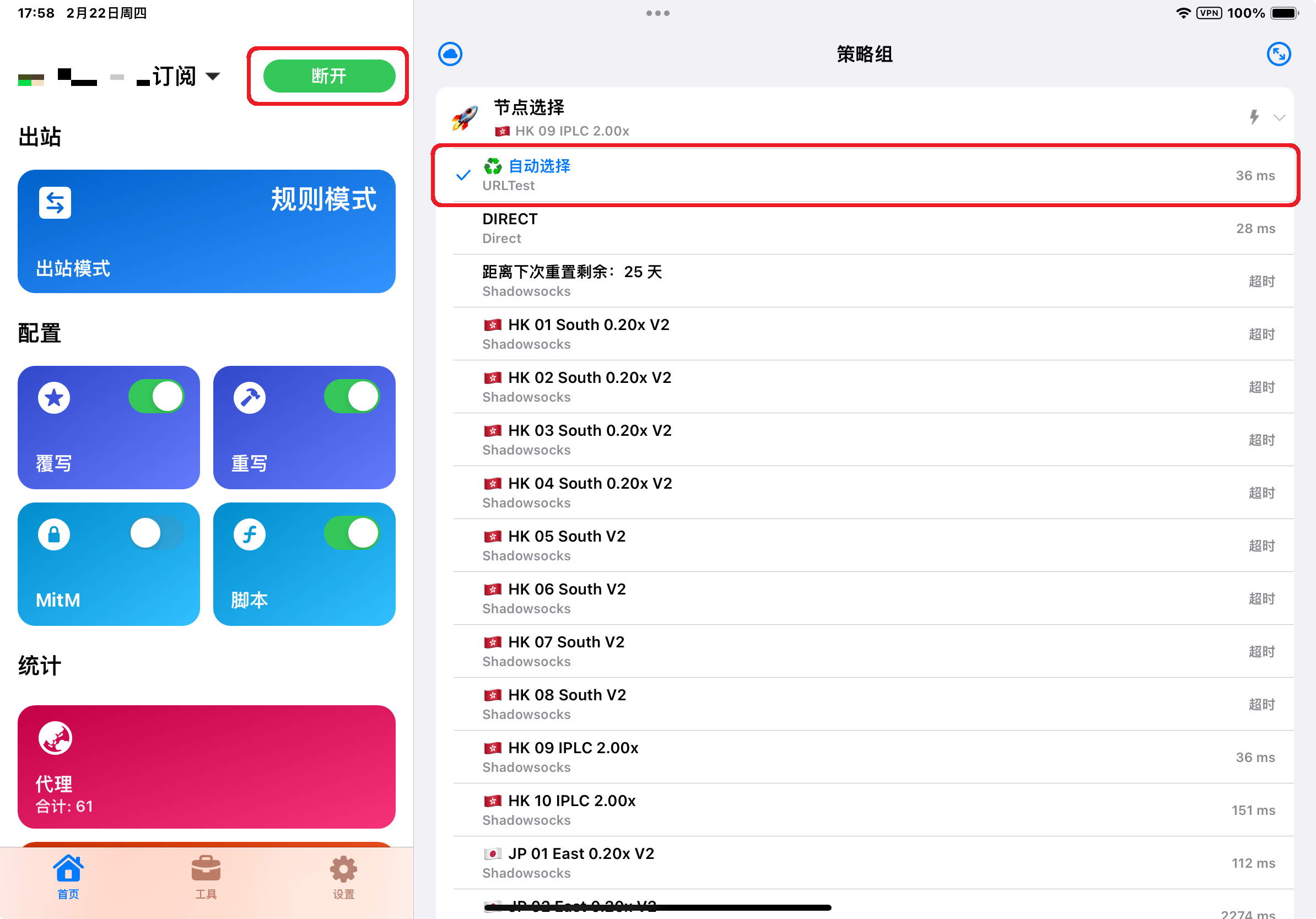Tap the star icon on 覆写 card
1316x919 pixels.
point(55,397)
